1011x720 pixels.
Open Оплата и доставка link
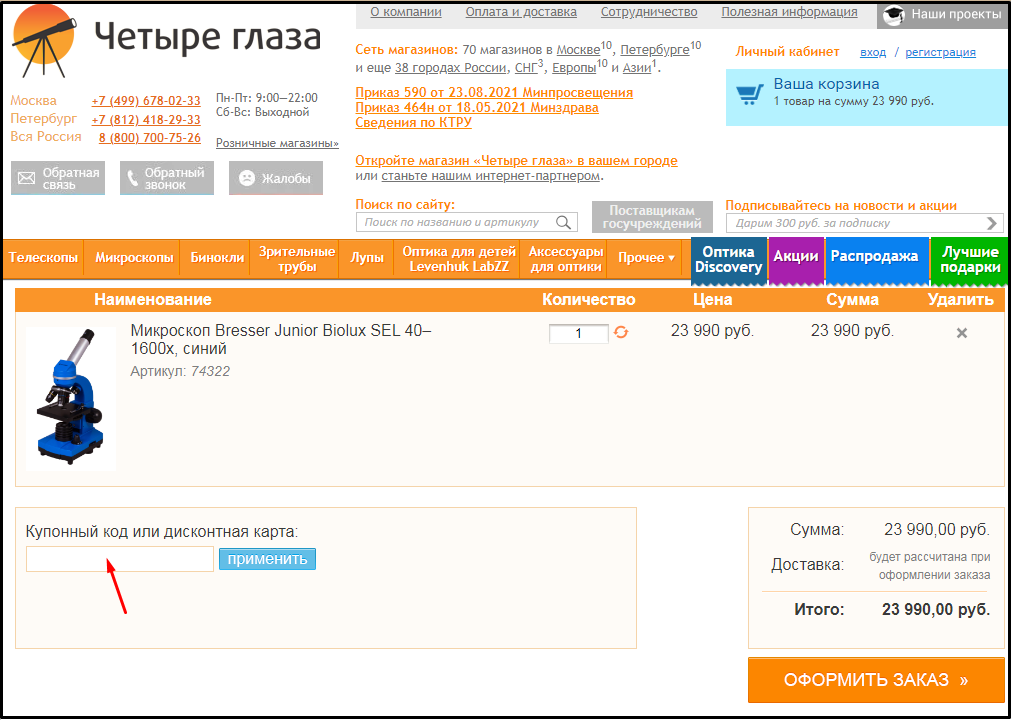(x=521, y=12)
